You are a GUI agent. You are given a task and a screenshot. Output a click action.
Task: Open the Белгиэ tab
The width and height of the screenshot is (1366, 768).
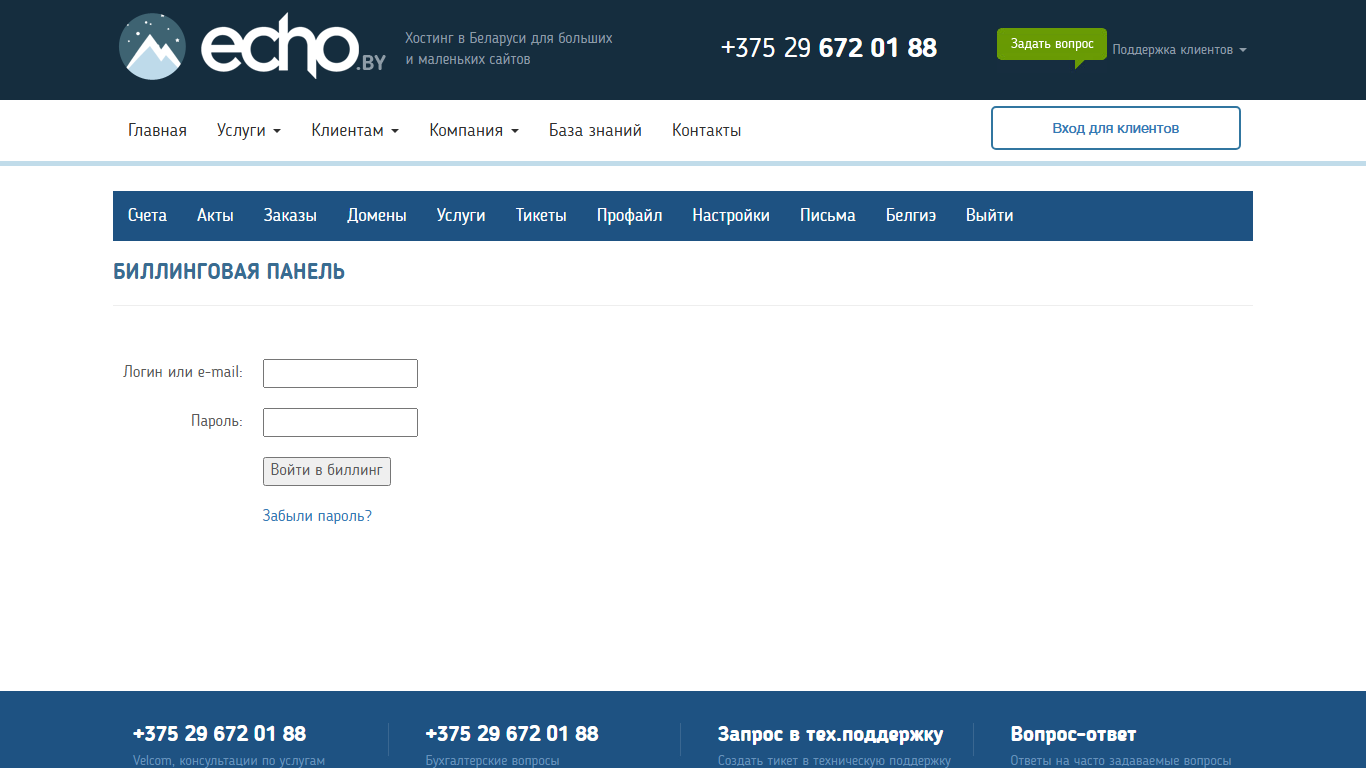(911, 216)
